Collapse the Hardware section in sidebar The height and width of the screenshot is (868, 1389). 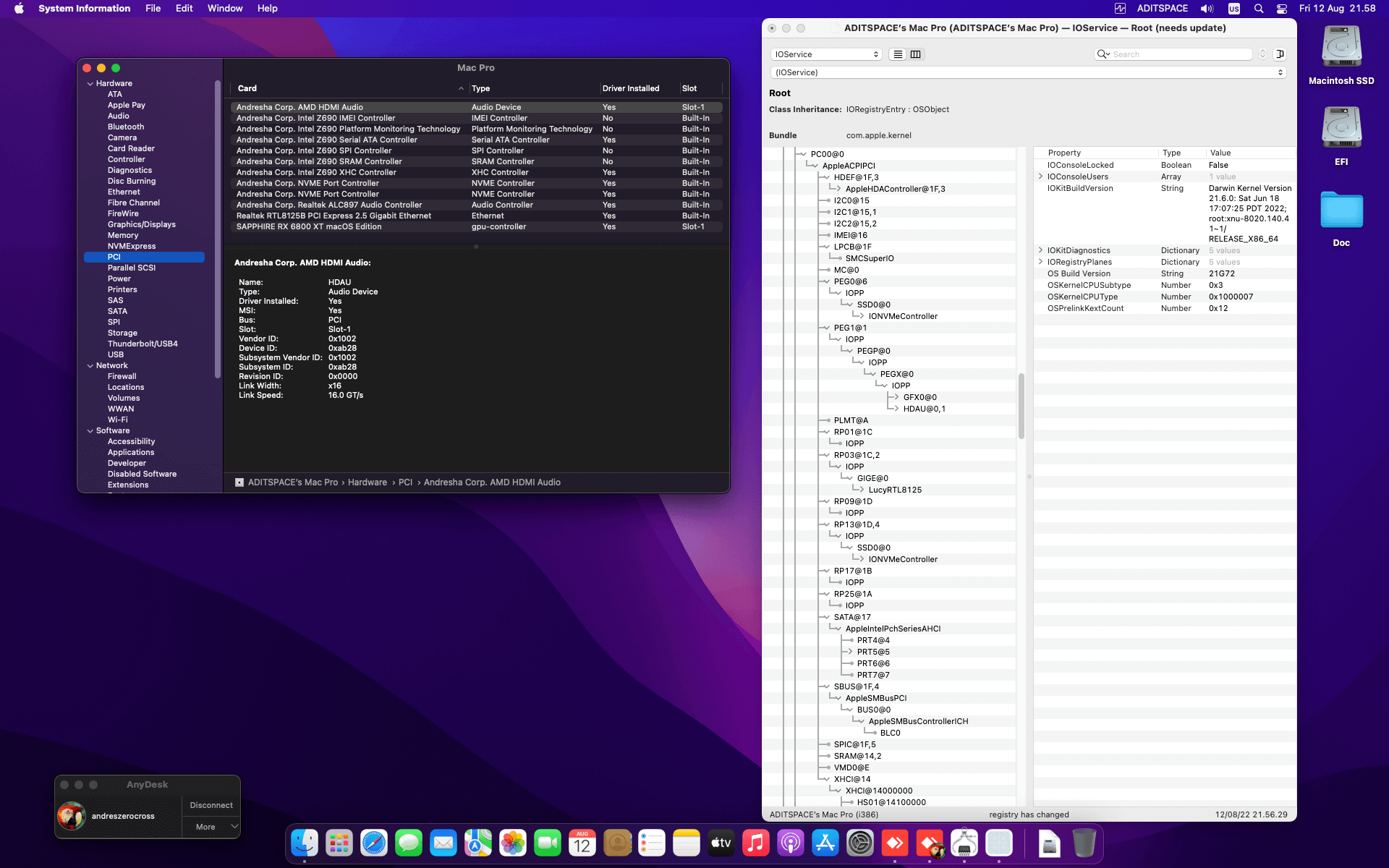(90, 83)
